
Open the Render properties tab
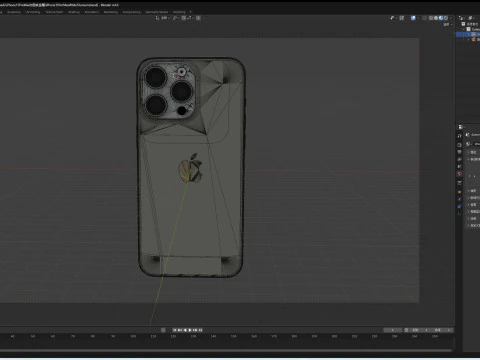459,145
